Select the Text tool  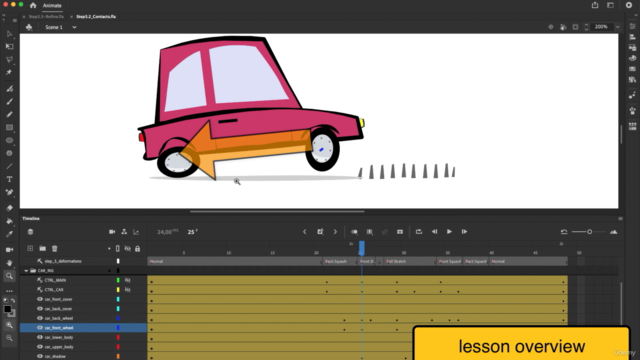pos(9,179)
